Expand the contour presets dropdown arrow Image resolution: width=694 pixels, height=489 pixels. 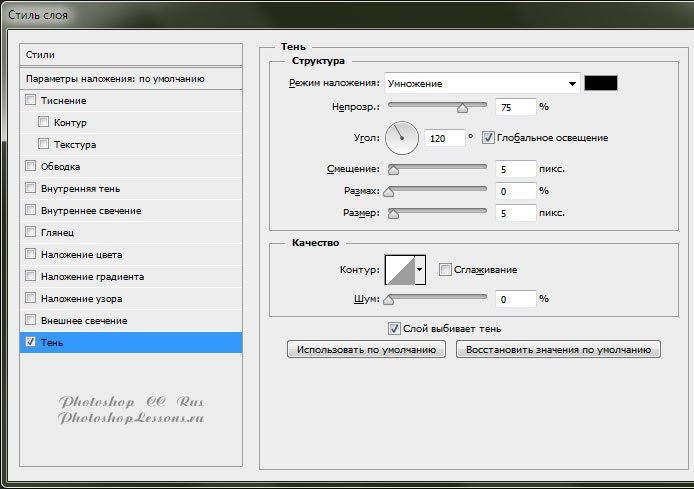click(x=420, y=269)
